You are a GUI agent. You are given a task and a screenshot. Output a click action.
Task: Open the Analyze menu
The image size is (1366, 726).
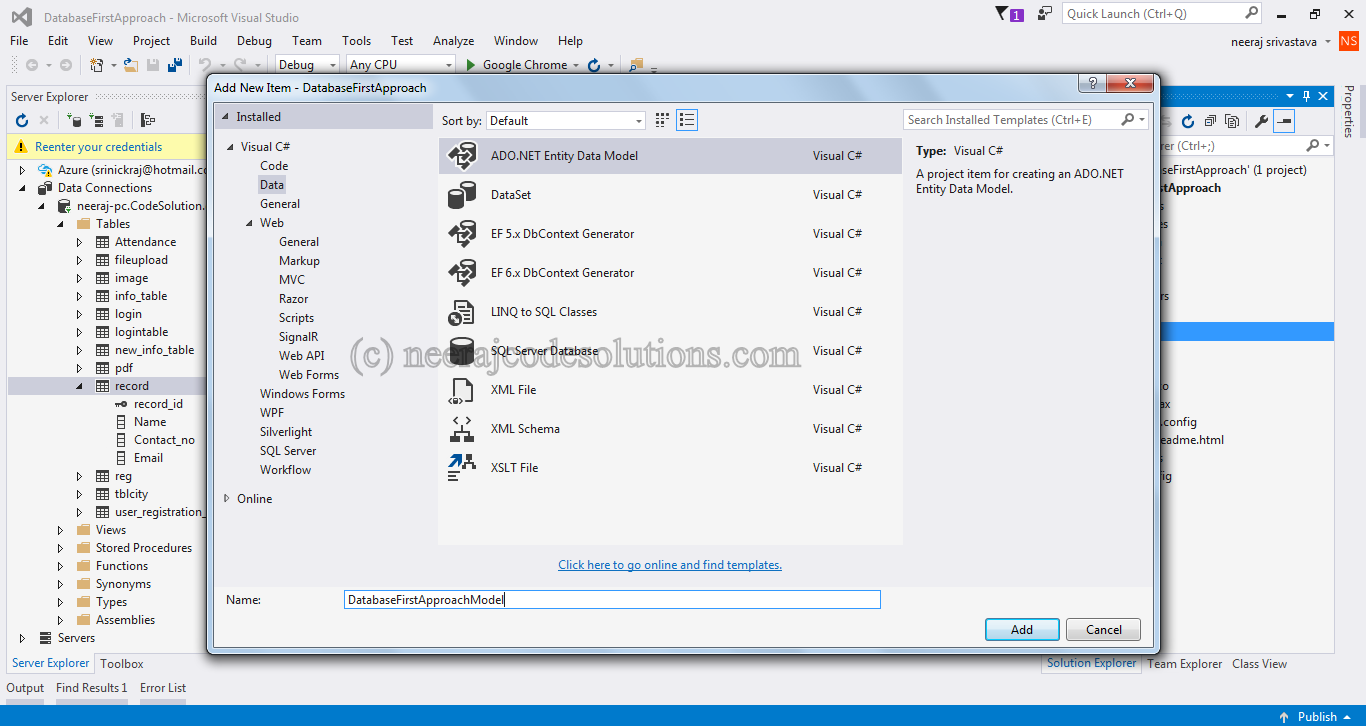coord(453,41)
